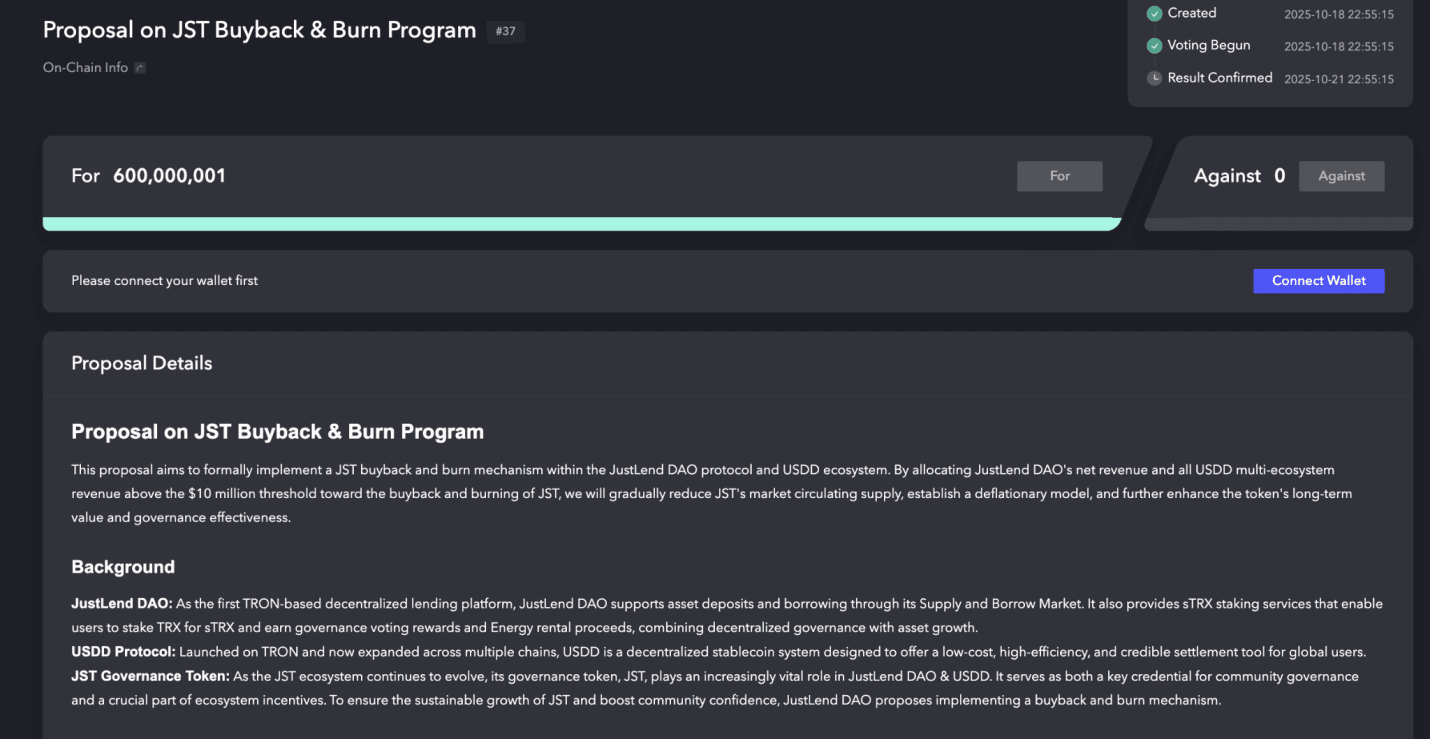Click the Result Confirmed timestamp
The width and height of the screenshot is (1430, 739).
pos(1339,79)
